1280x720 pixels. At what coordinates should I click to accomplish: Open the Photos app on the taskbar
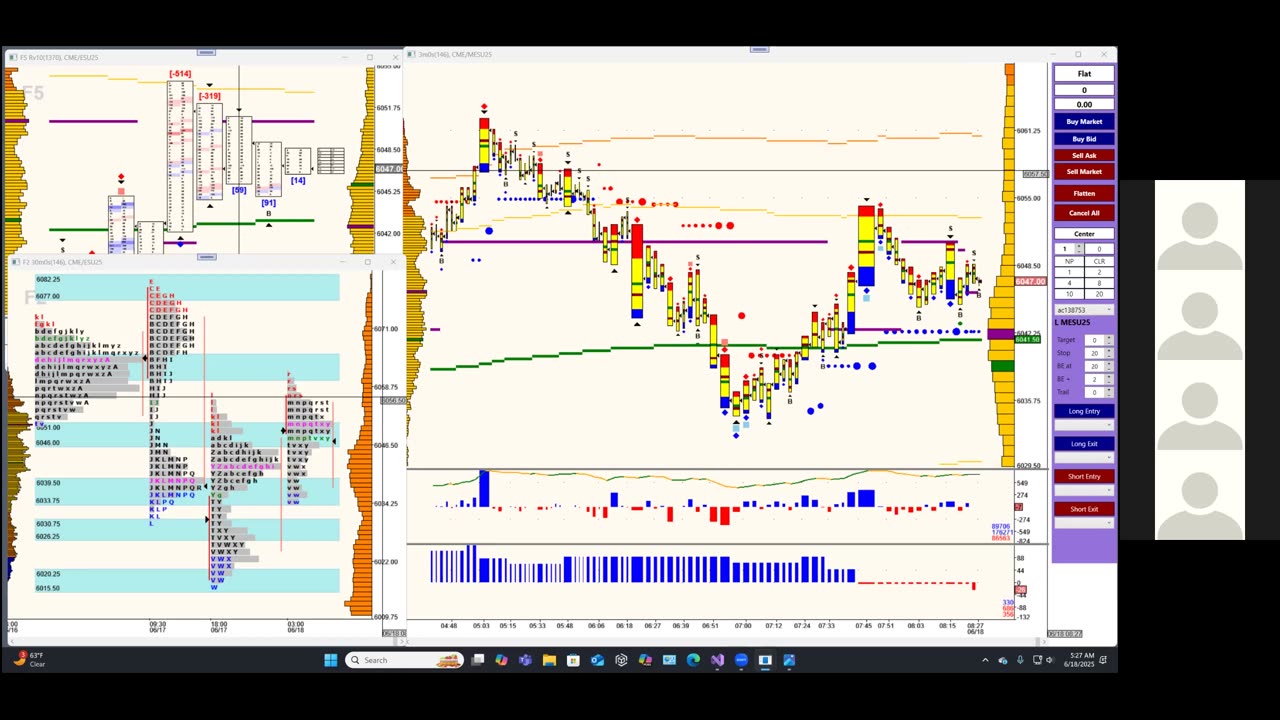[789, 660]
